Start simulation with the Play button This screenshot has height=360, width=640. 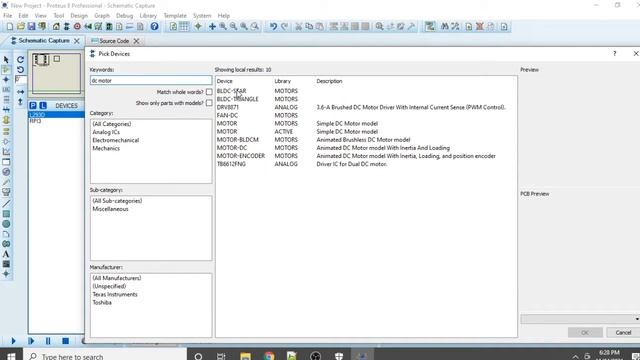click(x=13, y=341)
